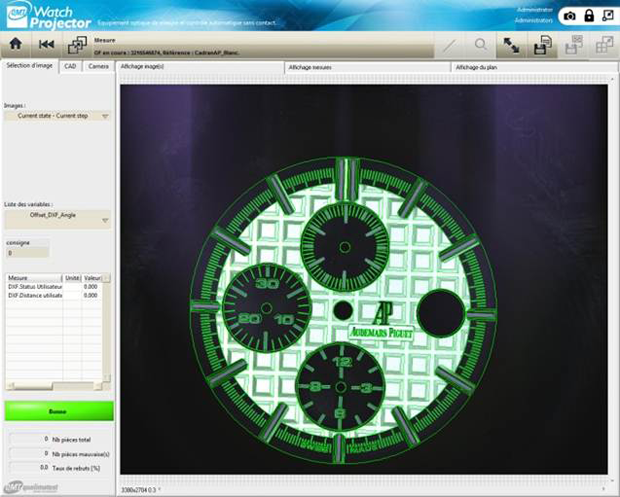Click the Home icon in toolbar
The height and width of the screenshot is (497, 620).
(15, 45)
